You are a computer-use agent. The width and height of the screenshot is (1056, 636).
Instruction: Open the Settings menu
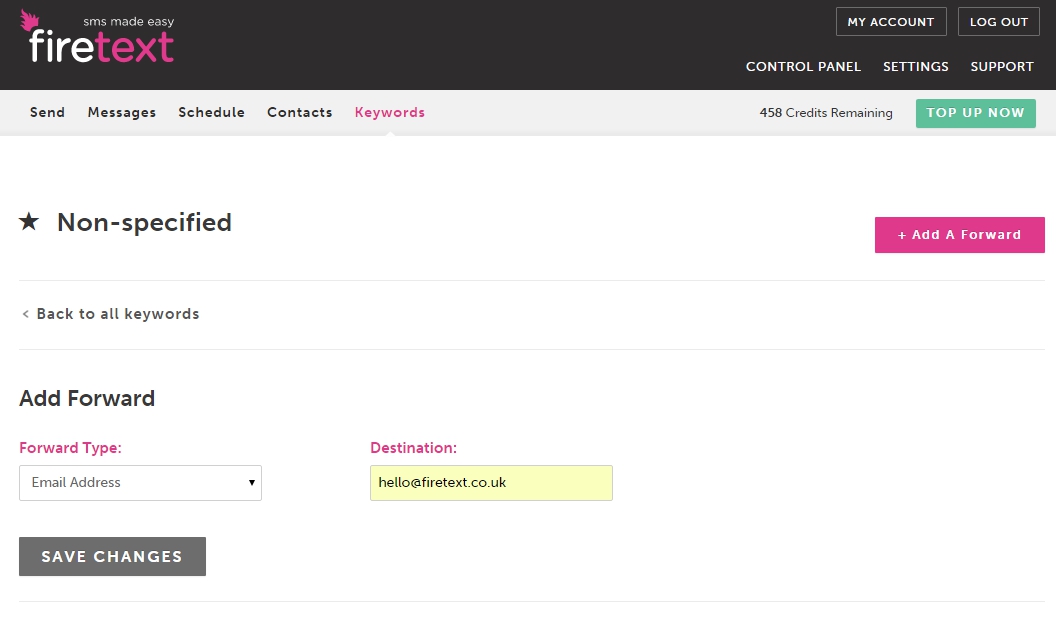pyautogui.click(x=915, y=67)
